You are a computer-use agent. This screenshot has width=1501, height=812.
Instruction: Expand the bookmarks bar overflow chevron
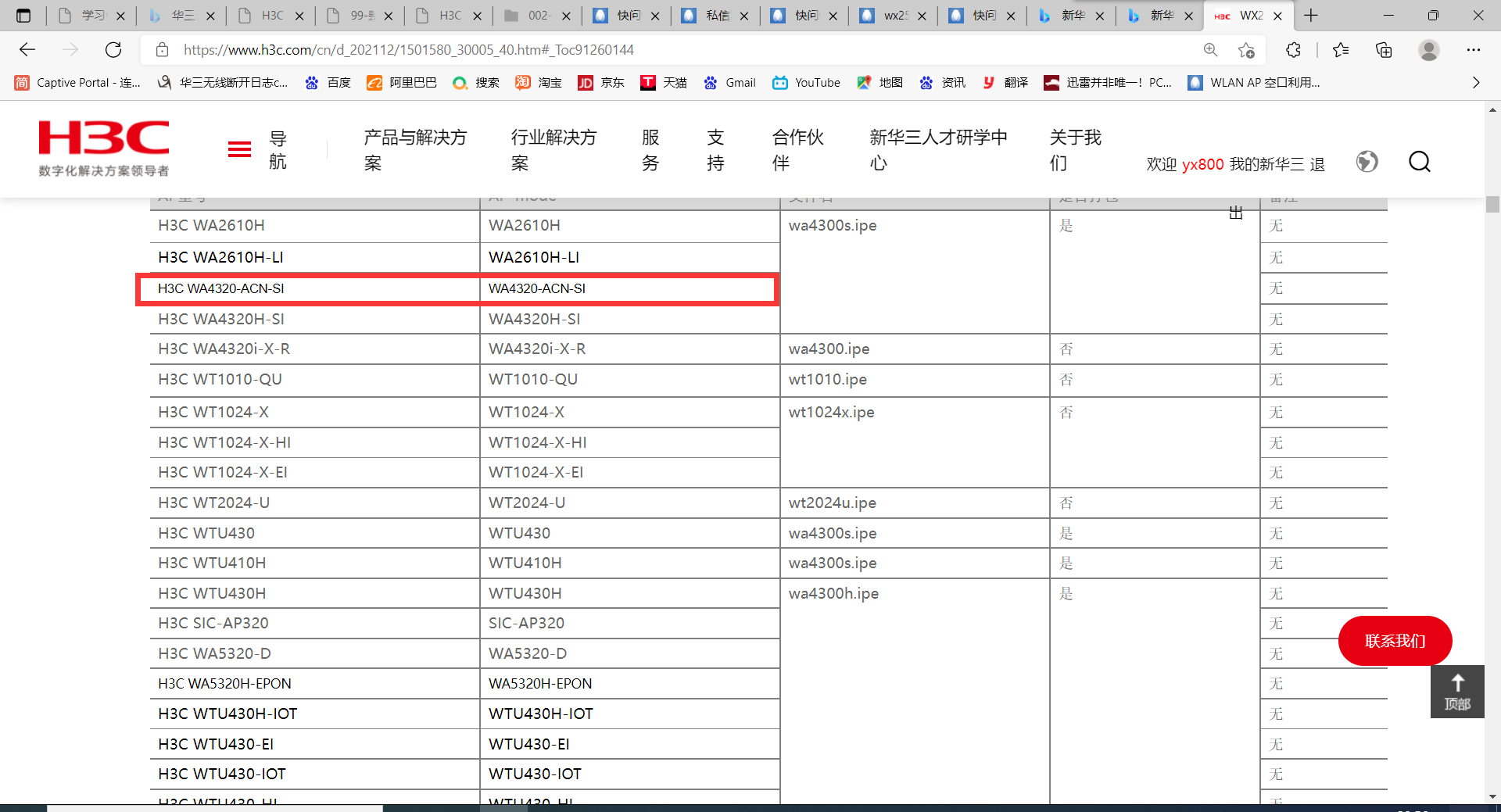pos(1476,83)
